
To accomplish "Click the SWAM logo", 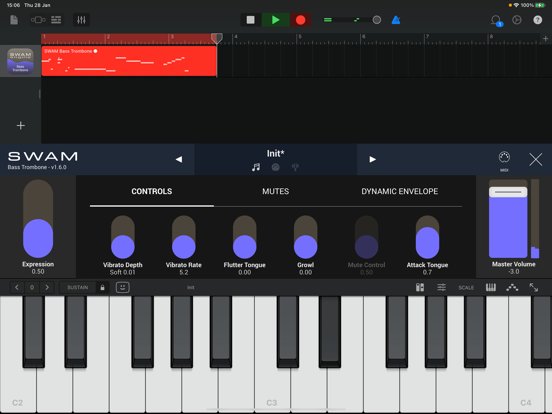I will click(43, 156).
